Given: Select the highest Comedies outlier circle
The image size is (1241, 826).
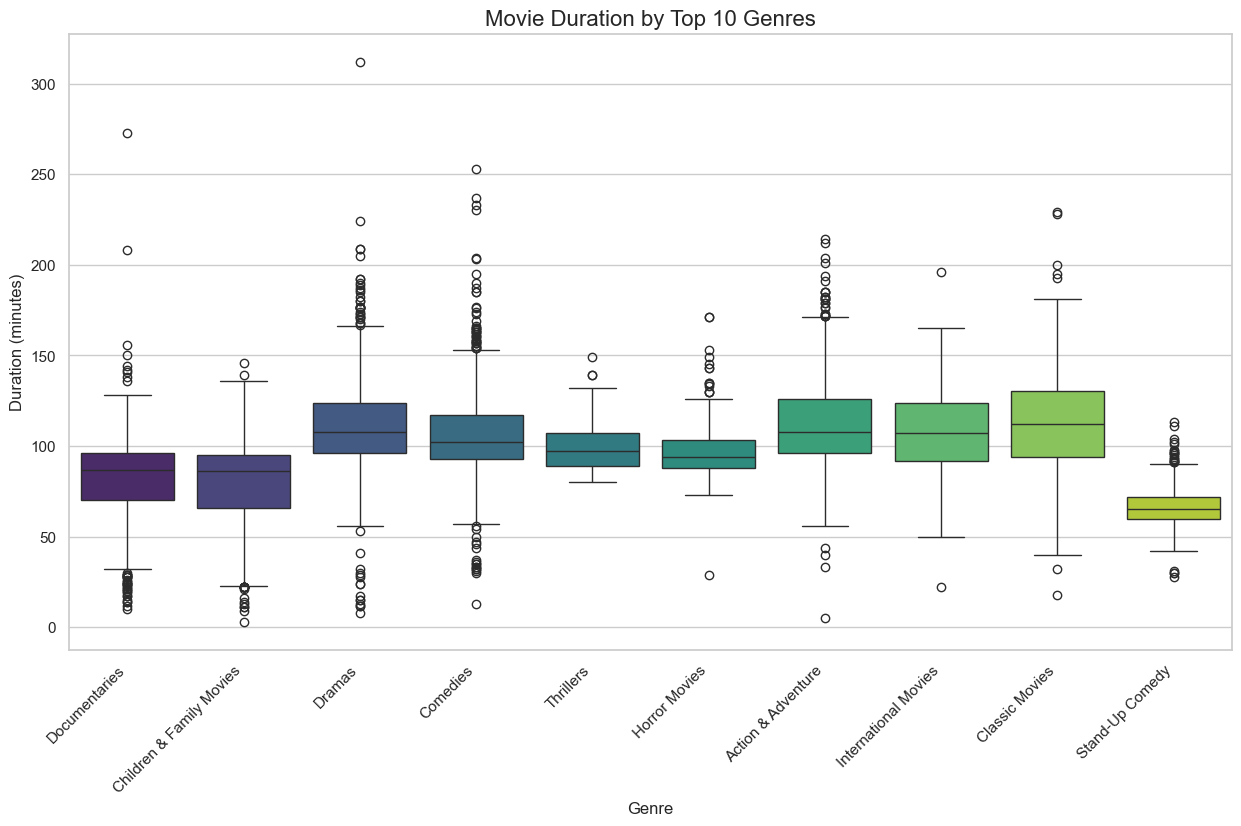Looking at the screenshot, I should tap(476, 169).
